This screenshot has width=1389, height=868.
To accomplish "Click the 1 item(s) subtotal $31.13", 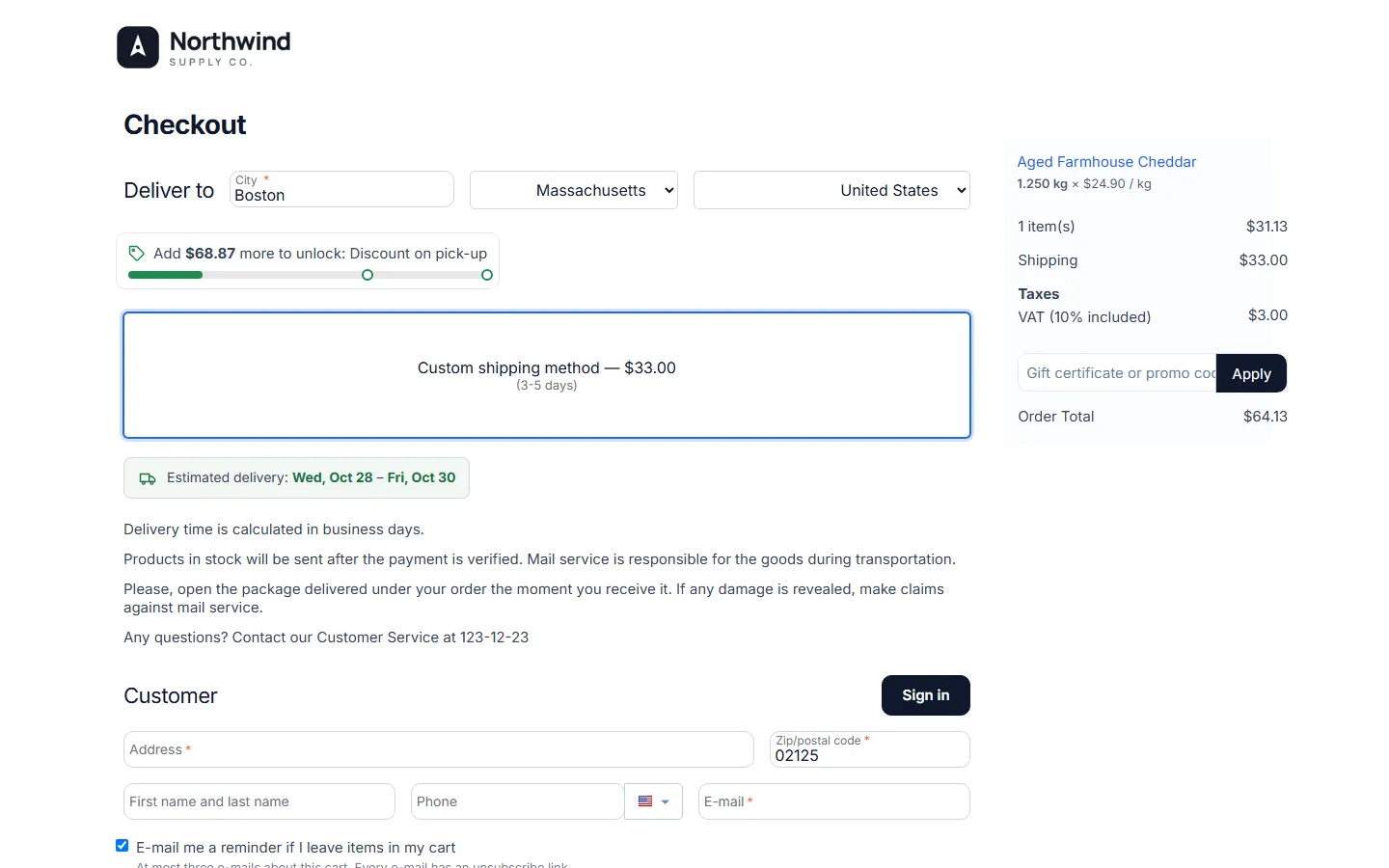I will click(1266, 227).
